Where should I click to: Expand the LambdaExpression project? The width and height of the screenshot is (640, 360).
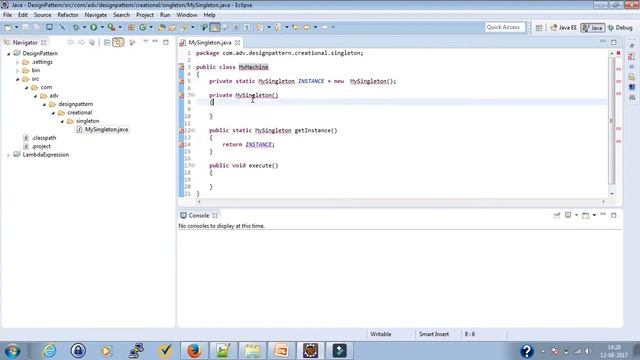click(x=9, y=155)
